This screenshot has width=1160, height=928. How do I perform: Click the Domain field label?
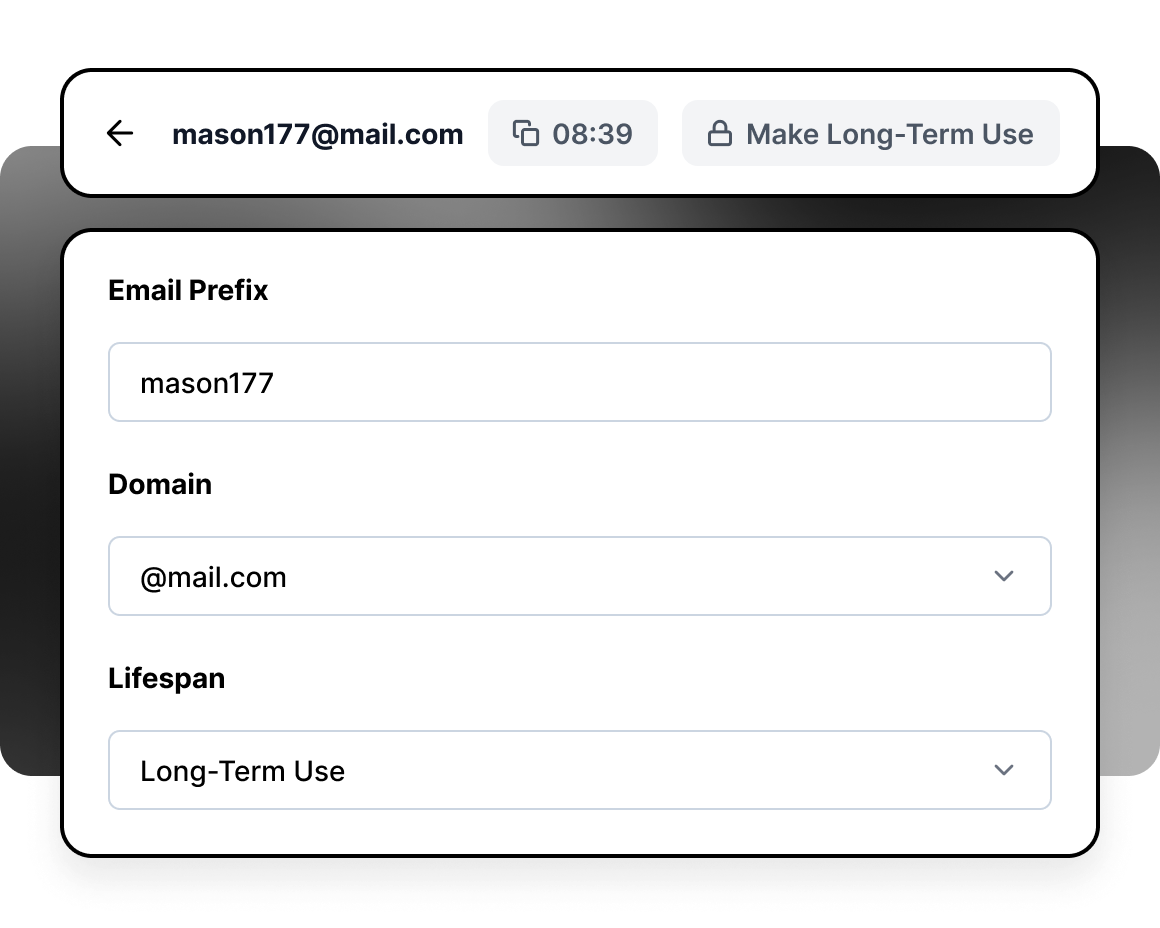coord(160,484)
